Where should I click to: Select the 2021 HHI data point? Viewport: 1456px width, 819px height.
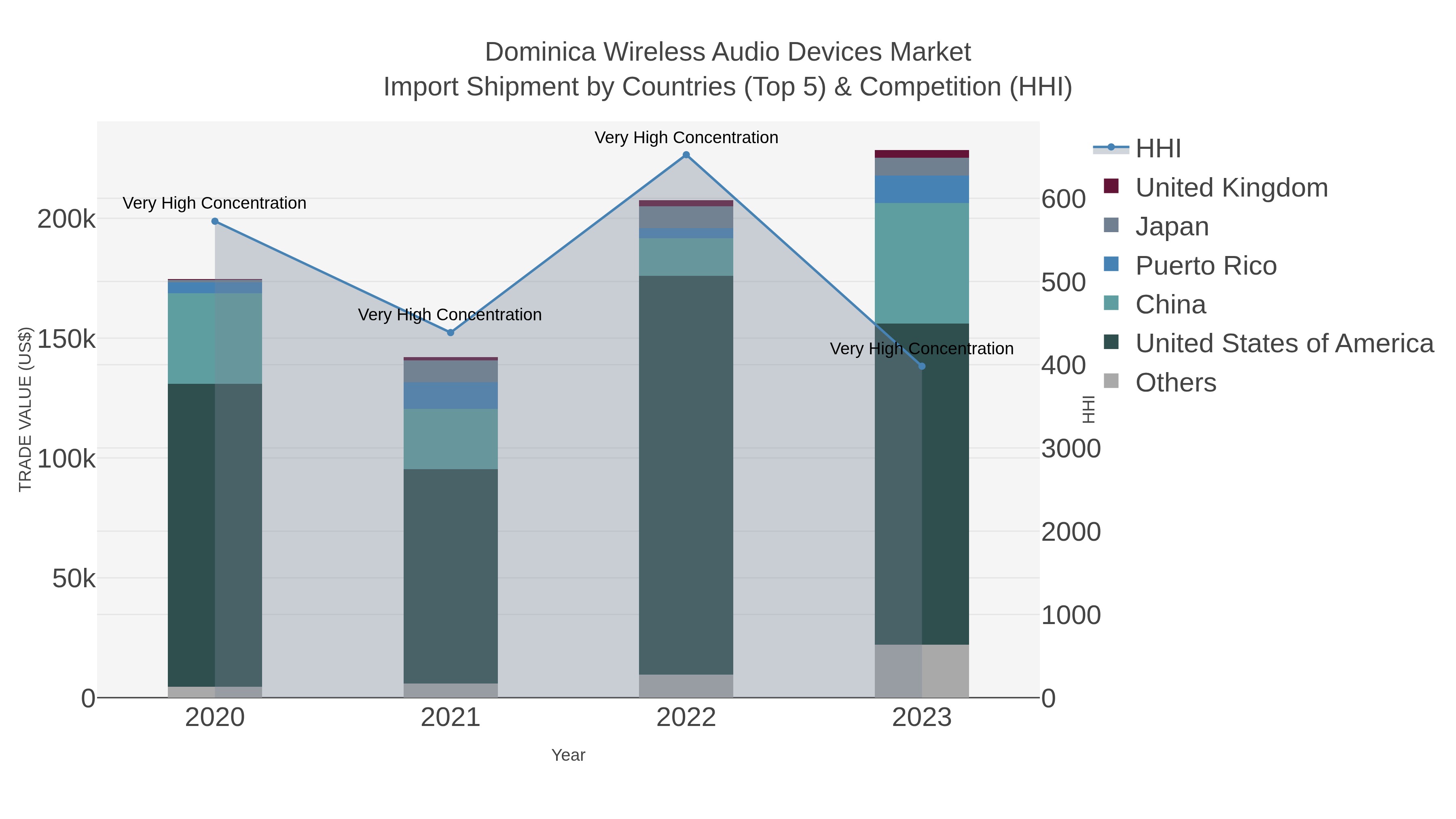click(x=451, y=333)
